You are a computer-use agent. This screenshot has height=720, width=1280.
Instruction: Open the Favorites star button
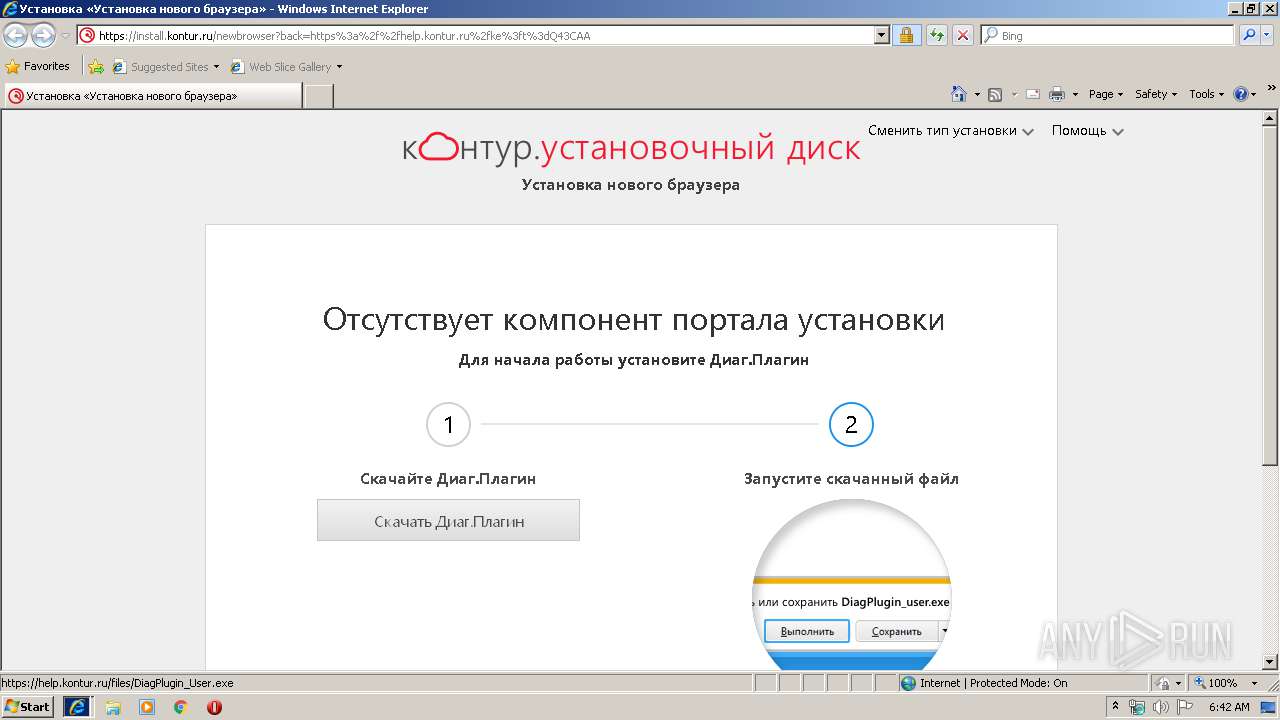(x=38, y=66)
